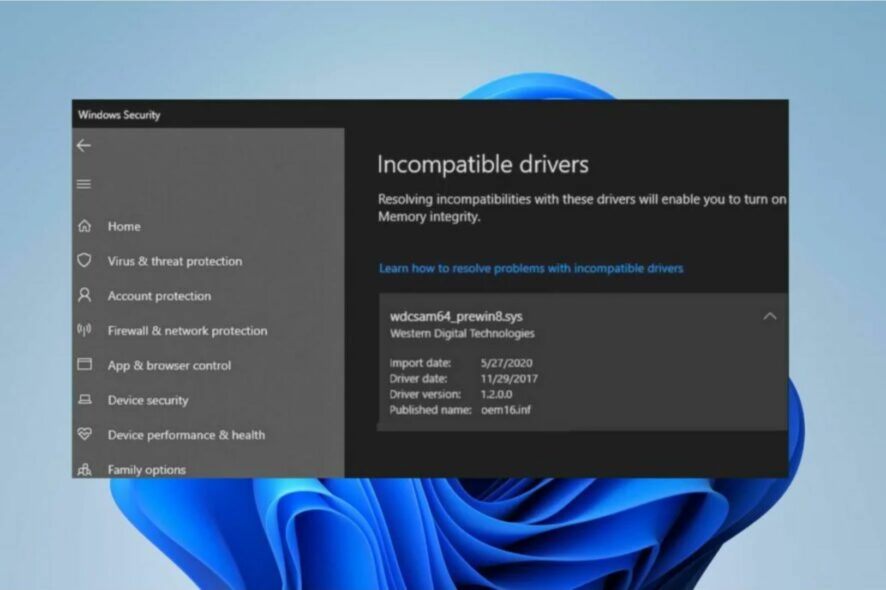Screen dimensions: 886x590
Task: Click Western Digital Technologies text
Action: point(462,333)
